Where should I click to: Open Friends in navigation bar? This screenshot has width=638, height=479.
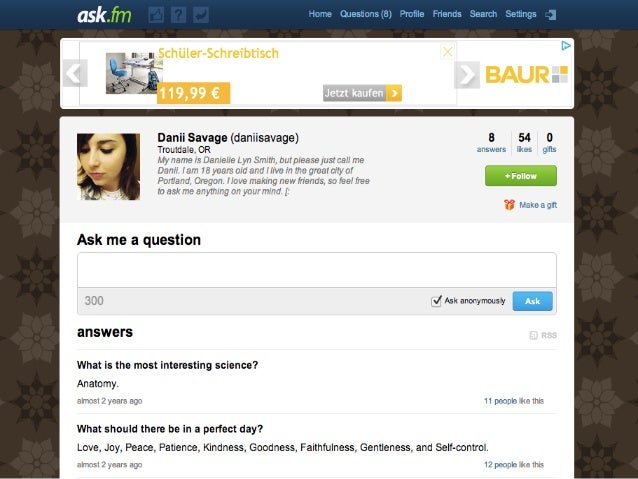pyautogui.click(x=447, y=14)
